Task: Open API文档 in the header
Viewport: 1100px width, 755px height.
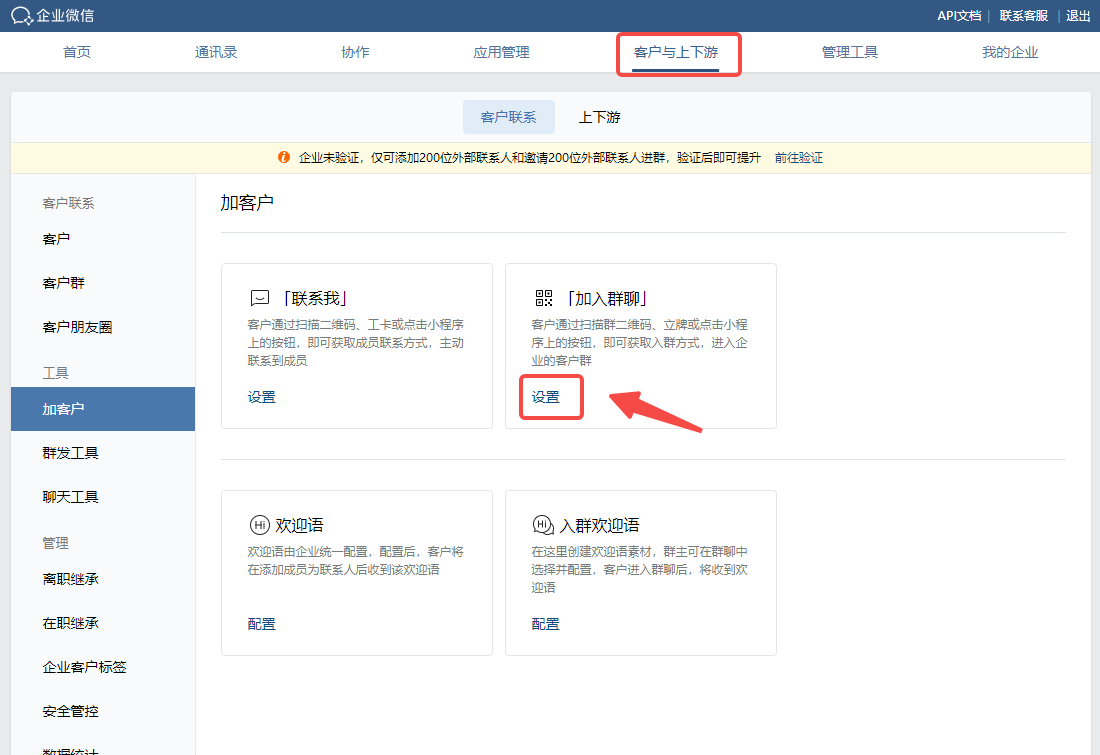Action: point(958,16)
